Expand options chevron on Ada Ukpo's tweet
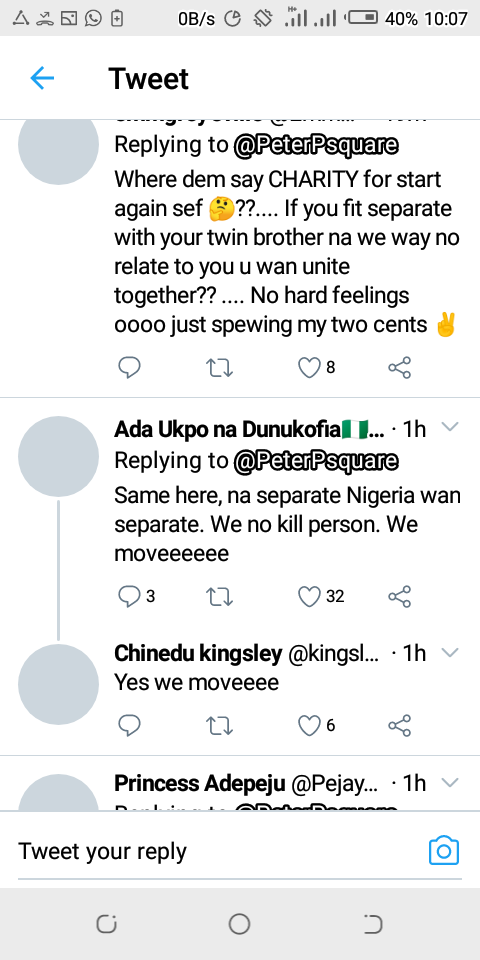This screenshot has height=960, width=480. click(x=450, y=427)
